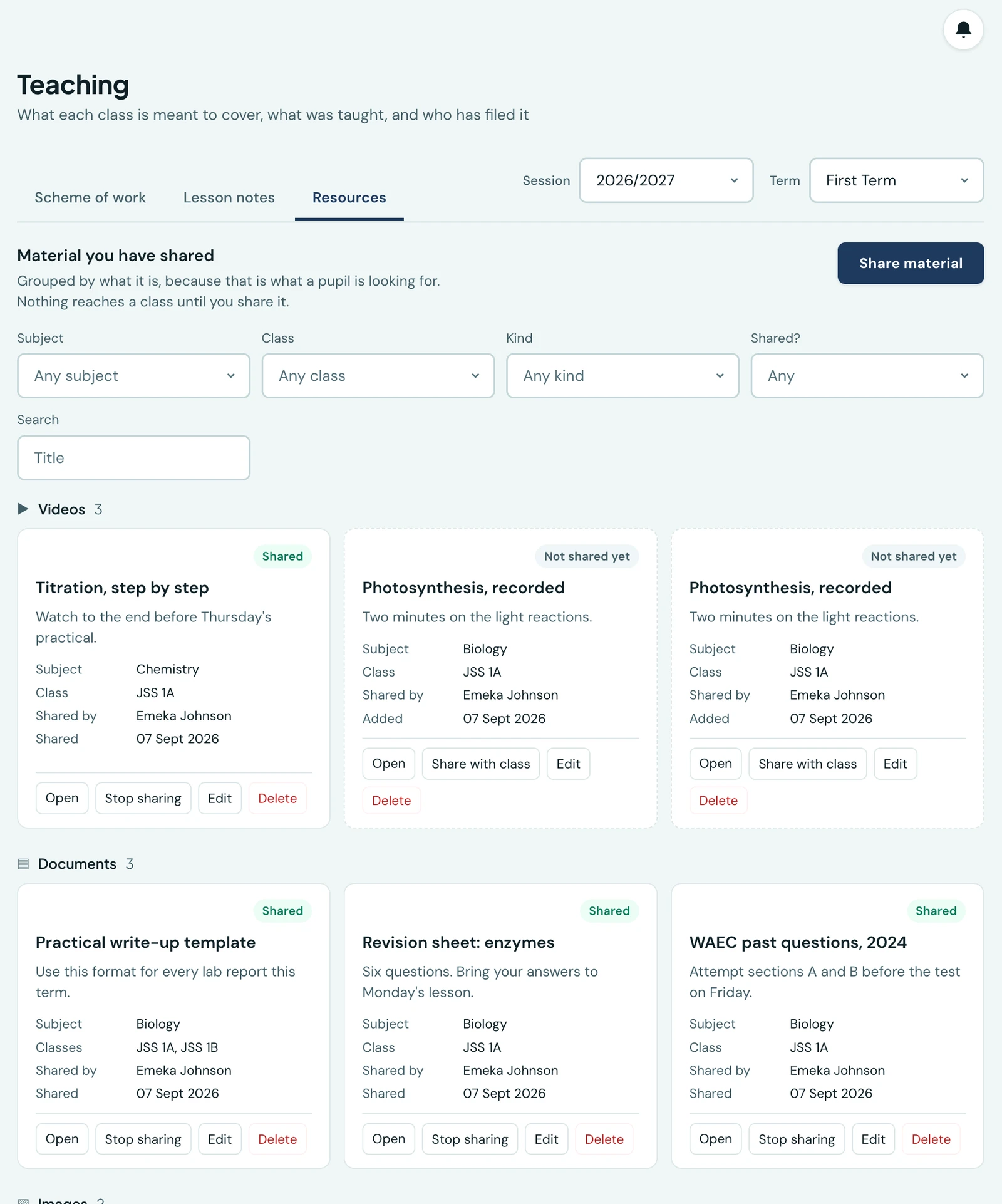Open the Session 2026/2027 dropdown
Viewport: 1002px width, 1204px height.
(x=666, y=180)
